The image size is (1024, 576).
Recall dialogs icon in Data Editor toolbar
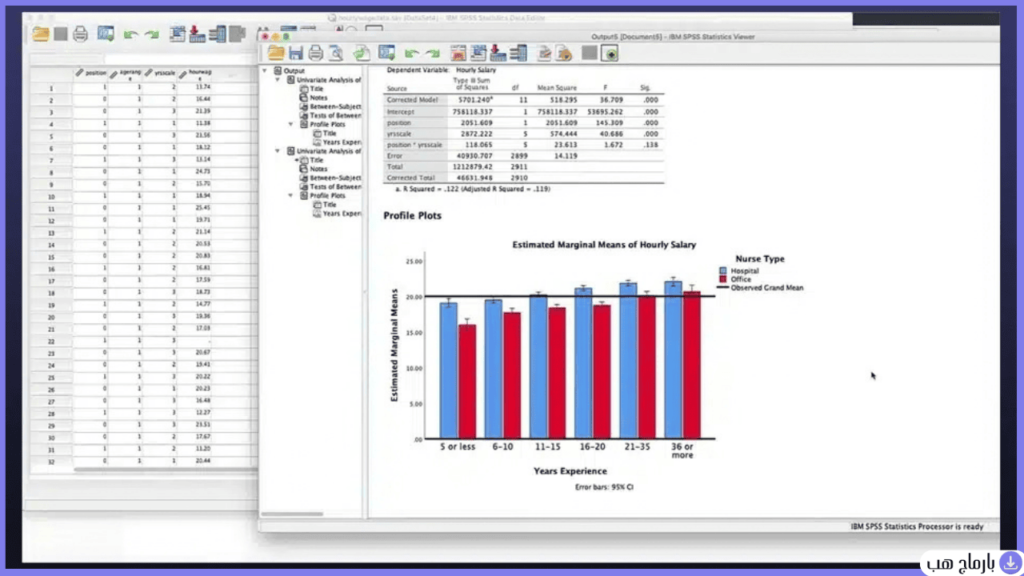click(x=106, y=33)
